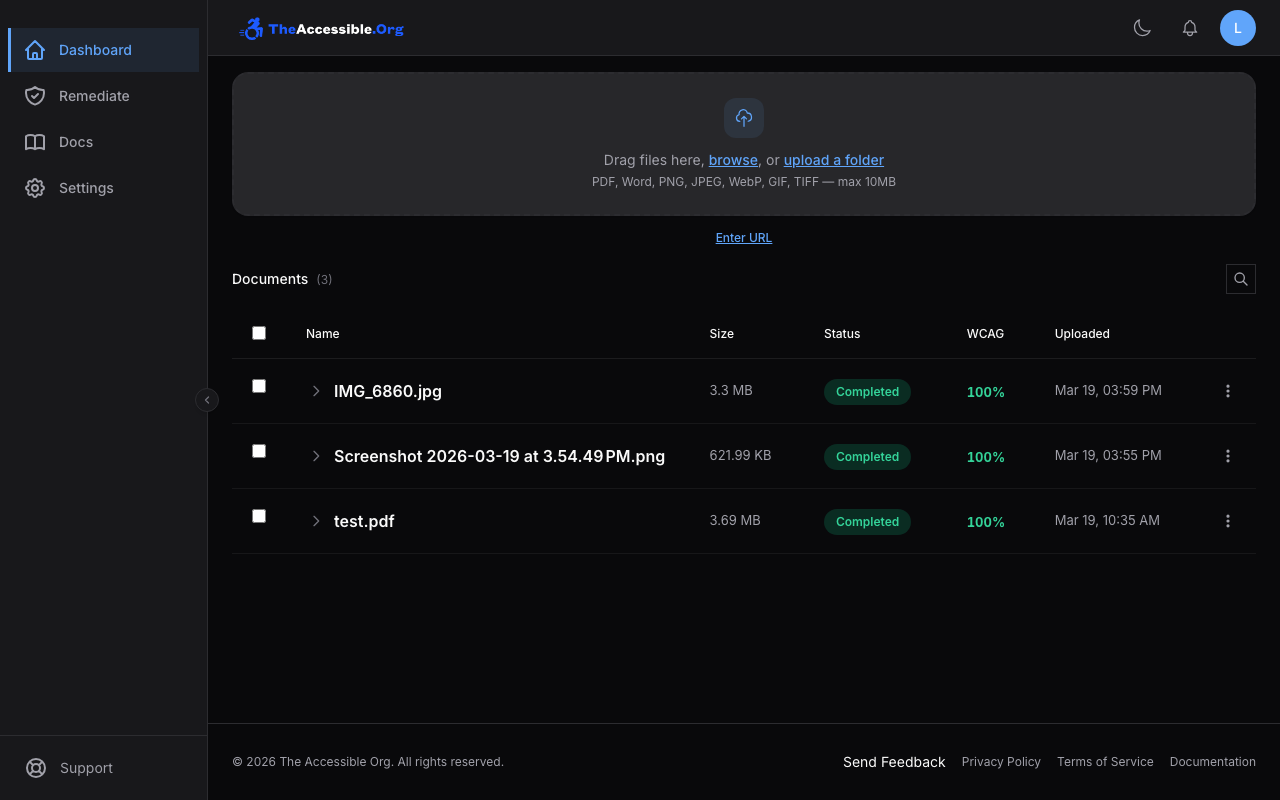
Task: Click the browse upload link
Action: (x=733, y=160)
